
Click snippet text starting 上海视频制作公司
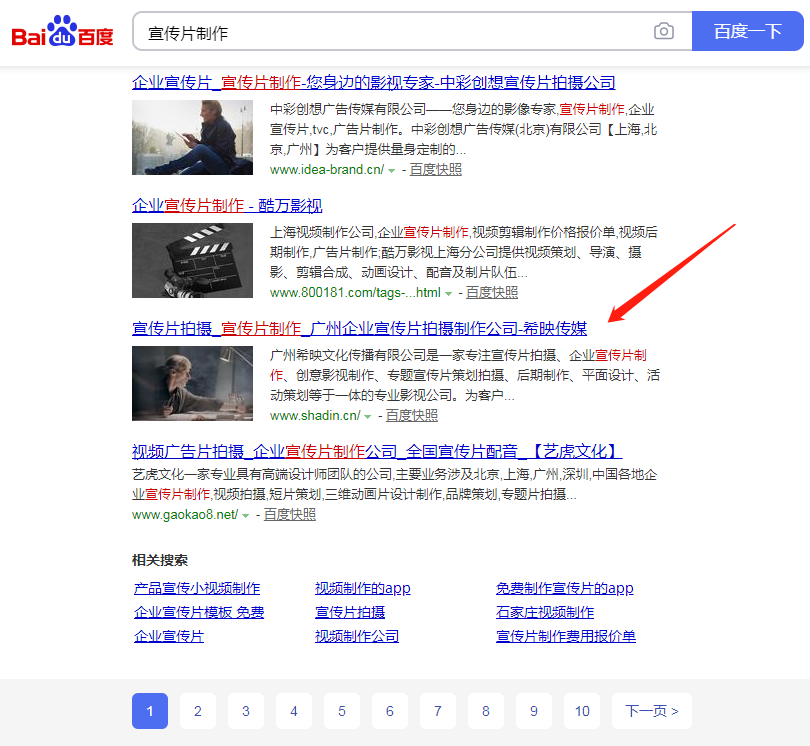464,252
